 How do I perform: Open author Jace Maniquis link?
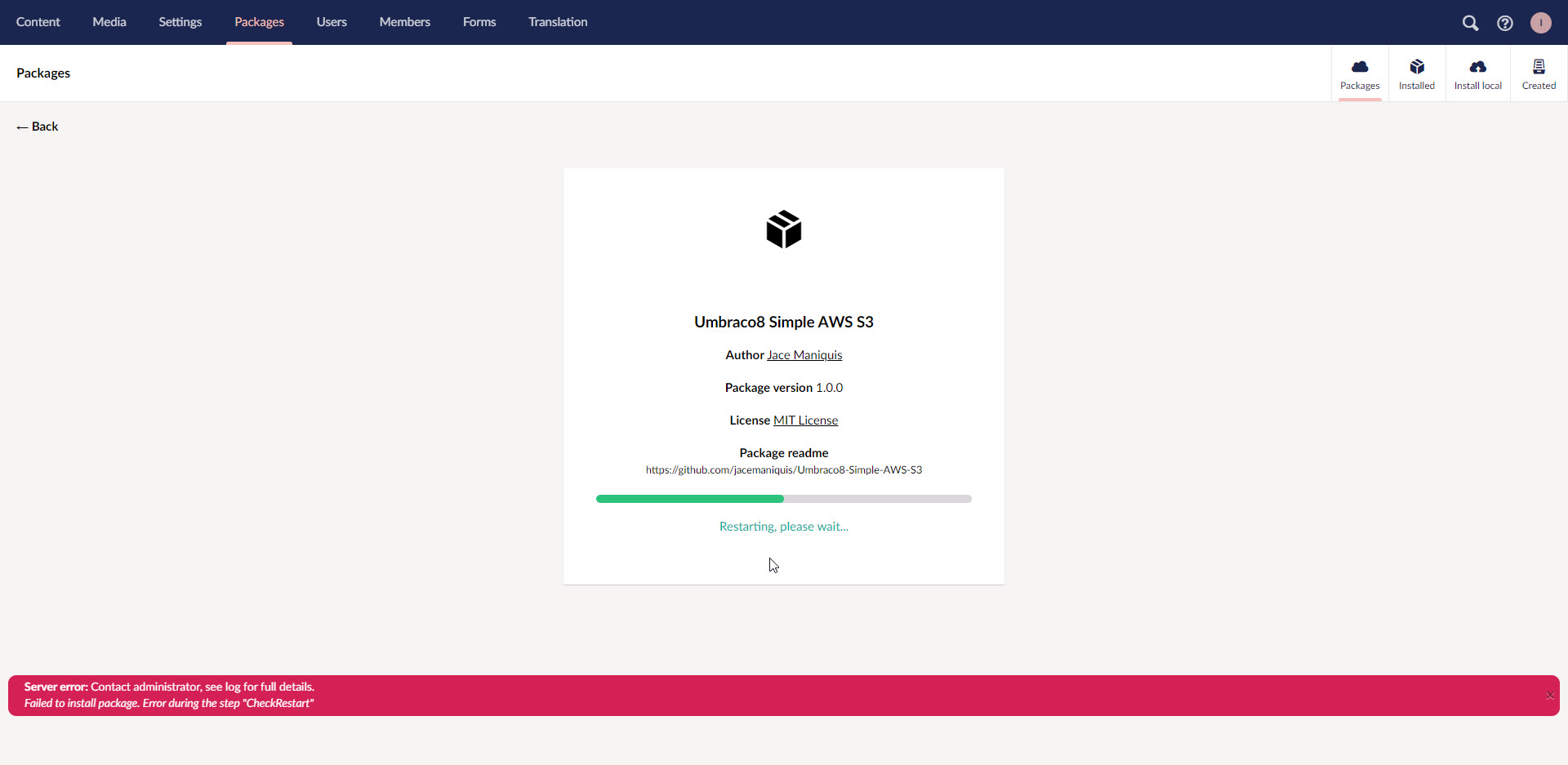(x=804, y=355)
